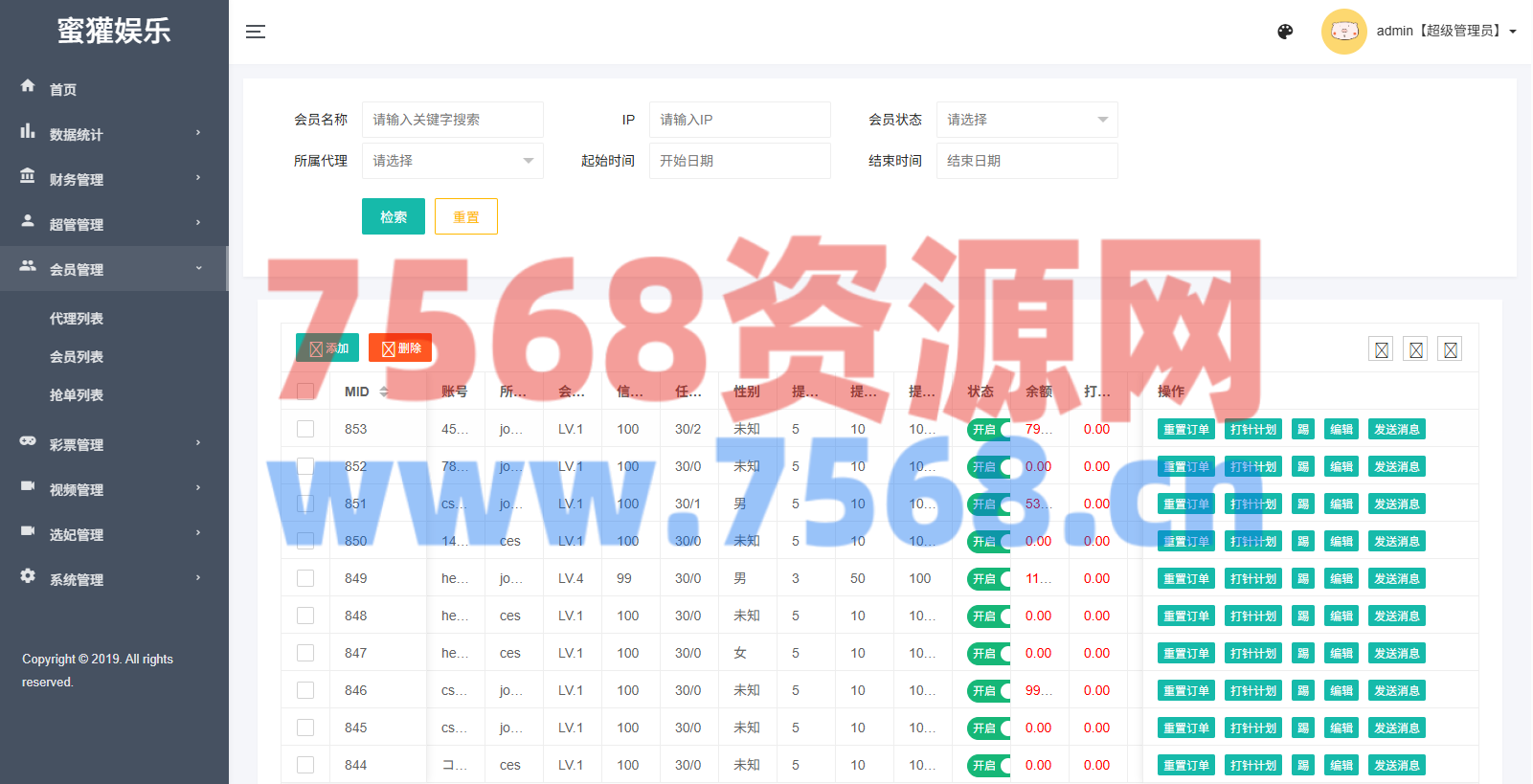Select the checkbox for row 853
Viewport: 1533px width, 784px height.
click(305, 429)
